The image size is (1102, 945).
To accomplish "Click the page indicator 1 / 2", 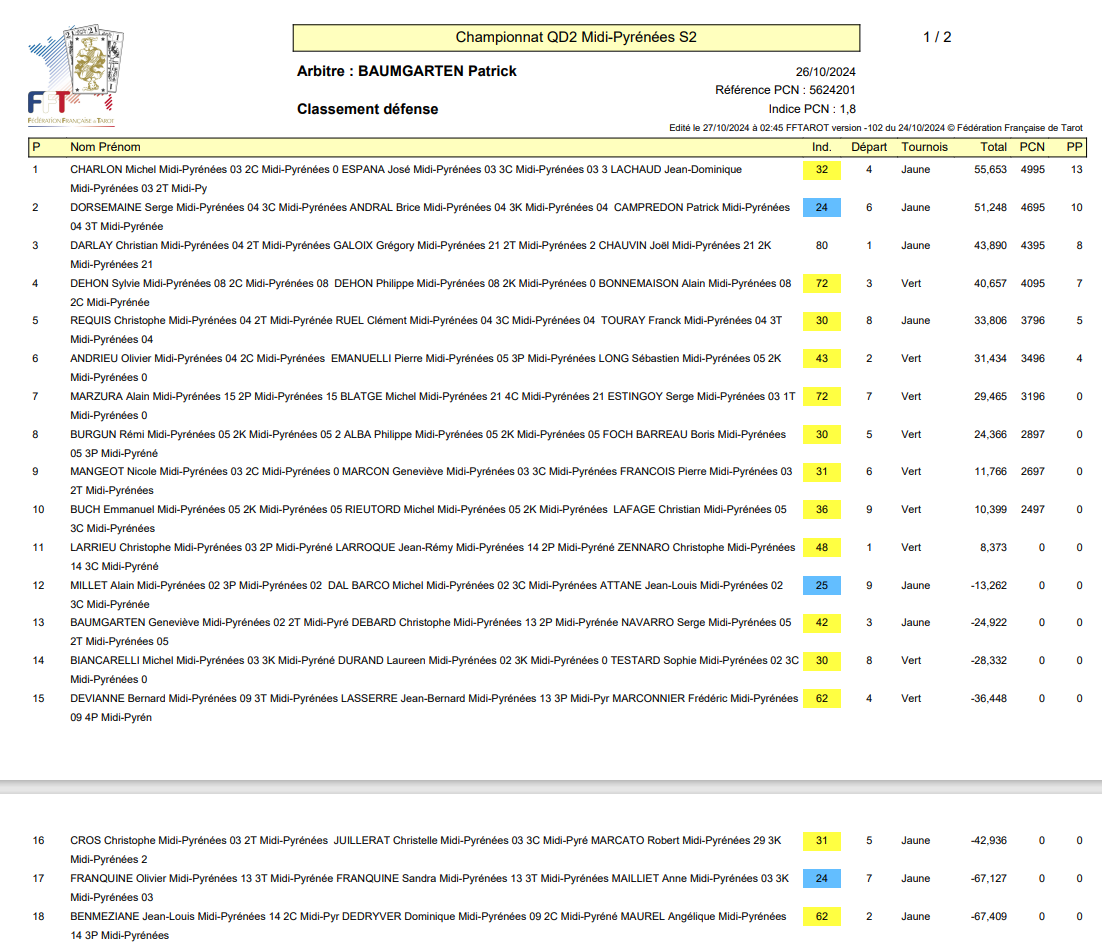I will (937, 37).
